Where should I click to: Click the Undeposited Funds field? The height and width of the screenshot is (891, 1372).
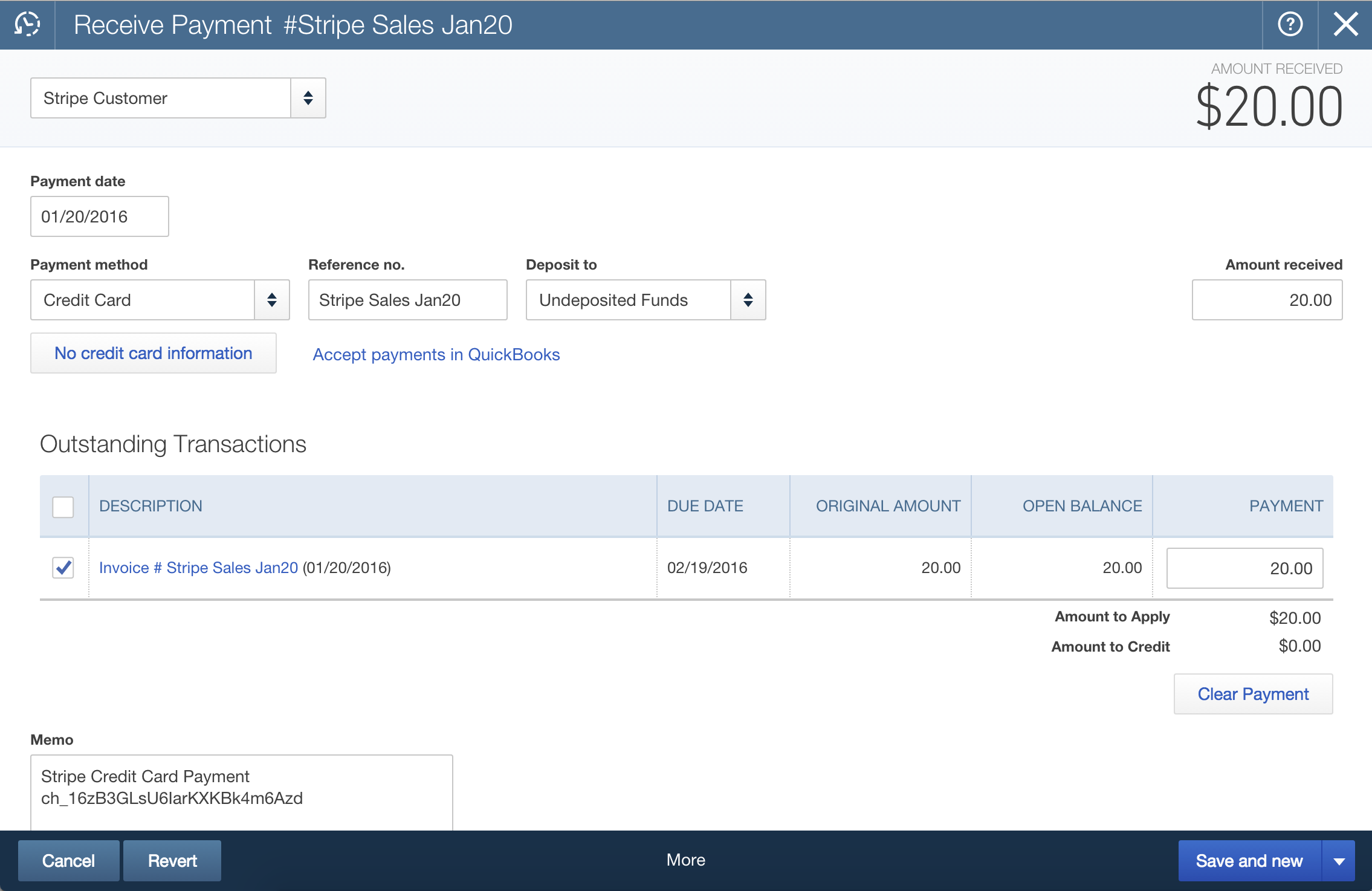(629, 300)
